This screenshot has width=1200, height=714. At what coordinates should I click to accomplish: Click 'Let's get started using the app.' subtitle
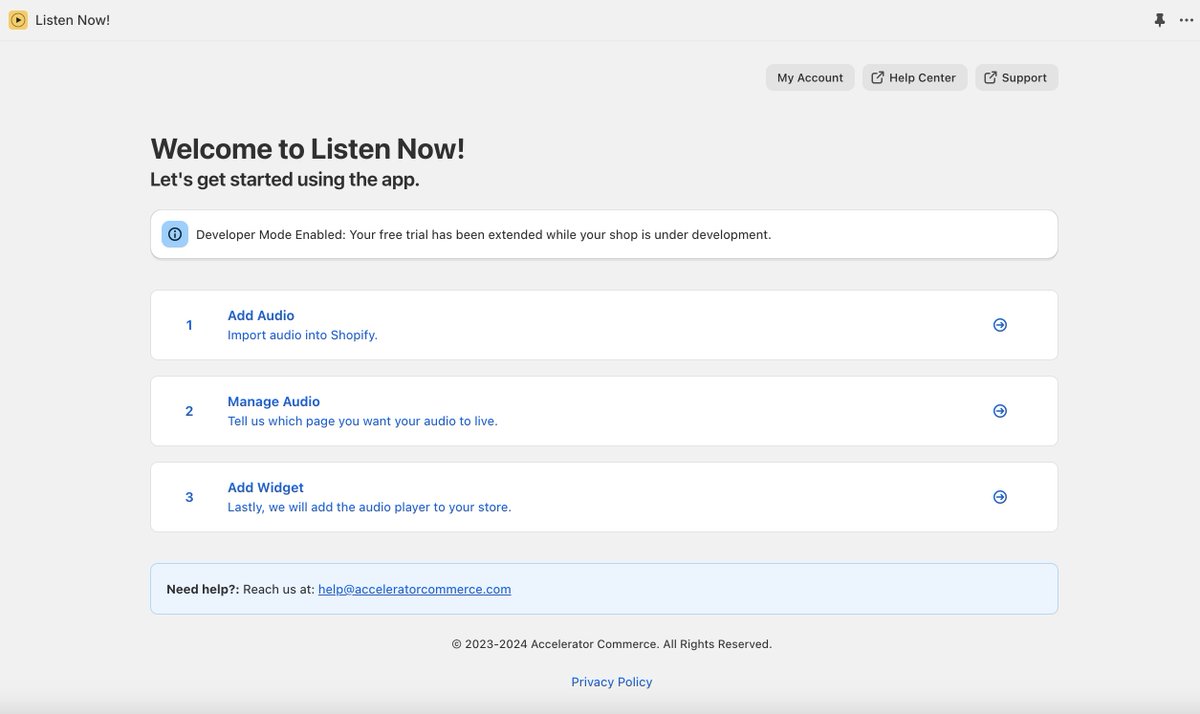(x=285, y=180)
